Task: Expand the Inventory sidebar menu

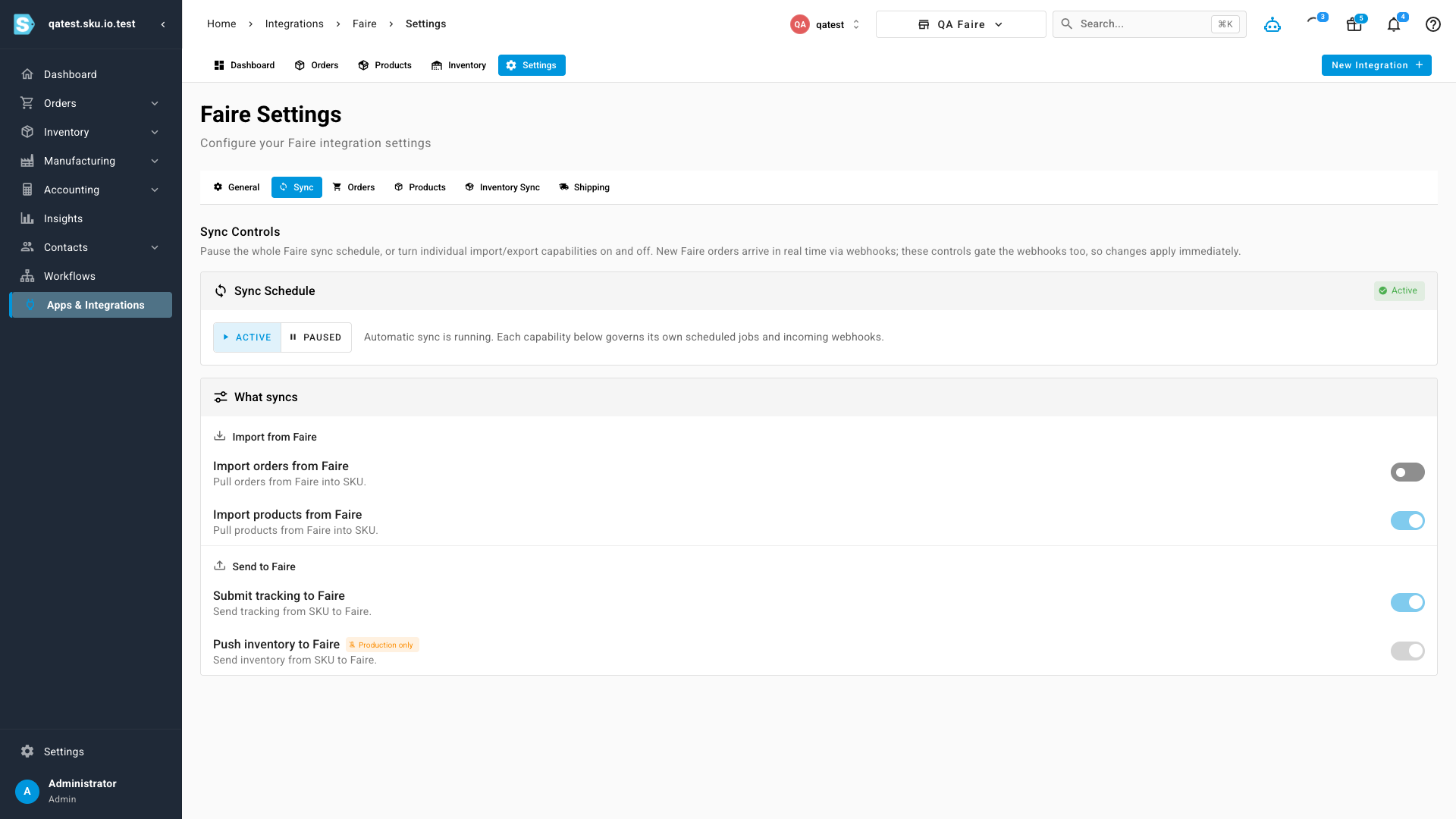Action: [155, 132]
